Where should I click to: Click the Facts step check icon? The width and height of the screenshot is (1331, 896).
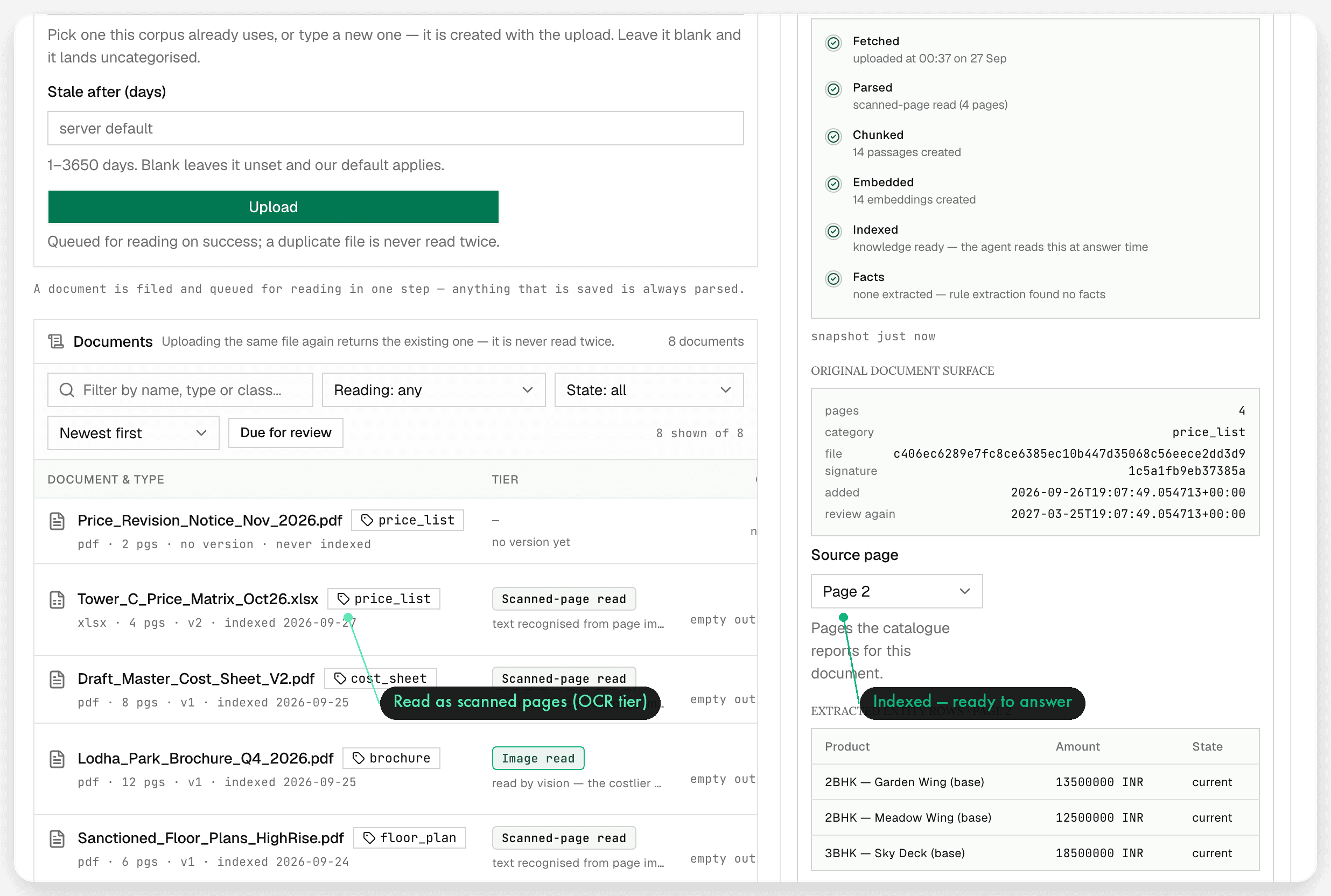[x=833, y=279]
